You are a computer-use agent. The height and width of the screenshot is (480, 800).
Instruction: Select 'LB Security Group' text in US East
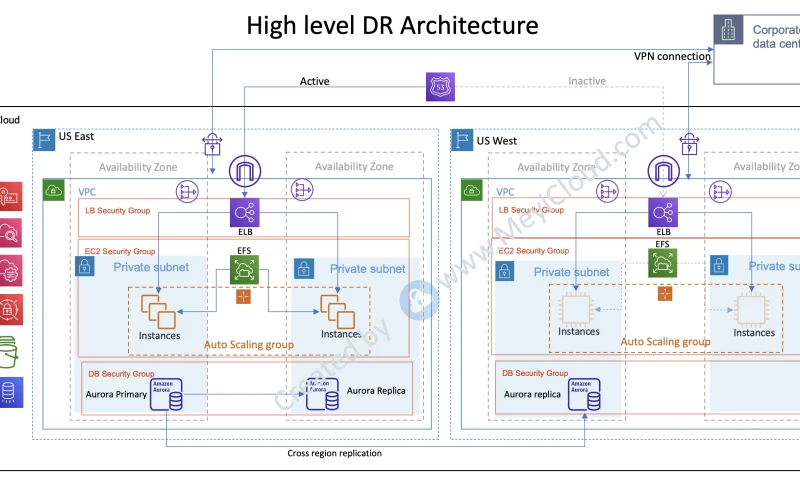[117, 210]
